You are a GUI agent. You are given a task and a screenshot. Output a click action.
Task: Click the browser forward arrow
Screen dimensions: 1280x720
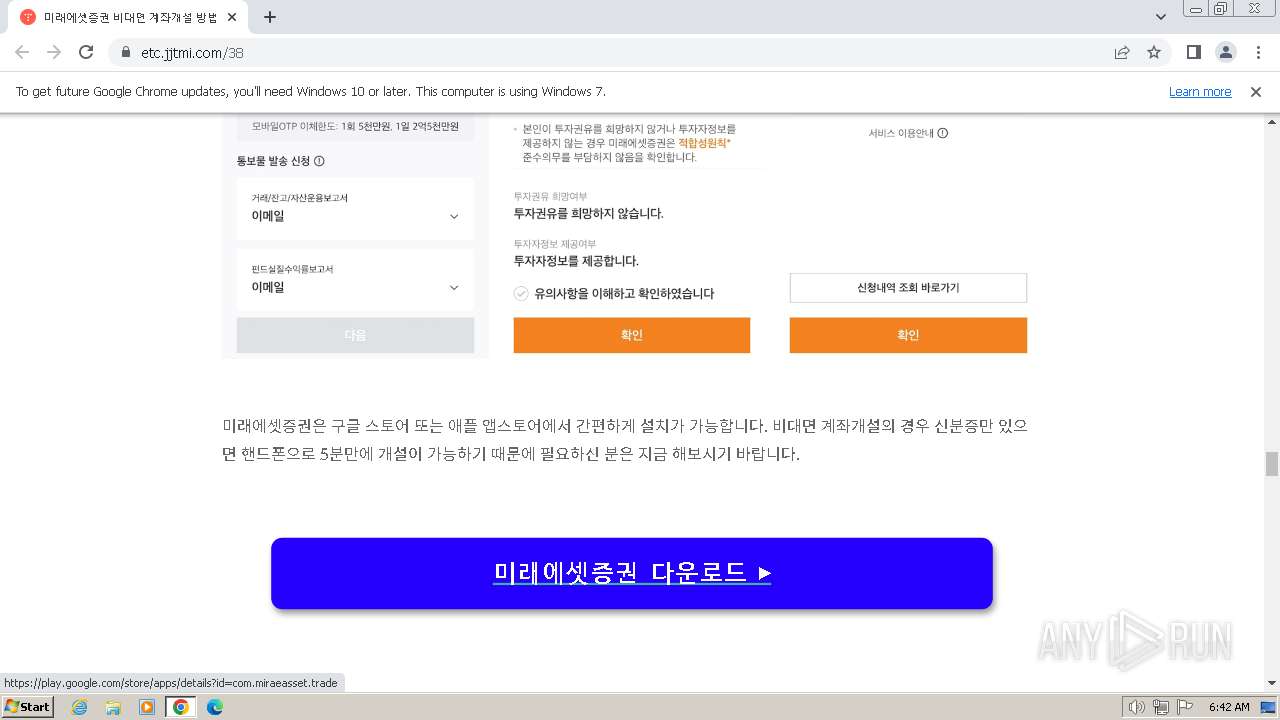54,52
